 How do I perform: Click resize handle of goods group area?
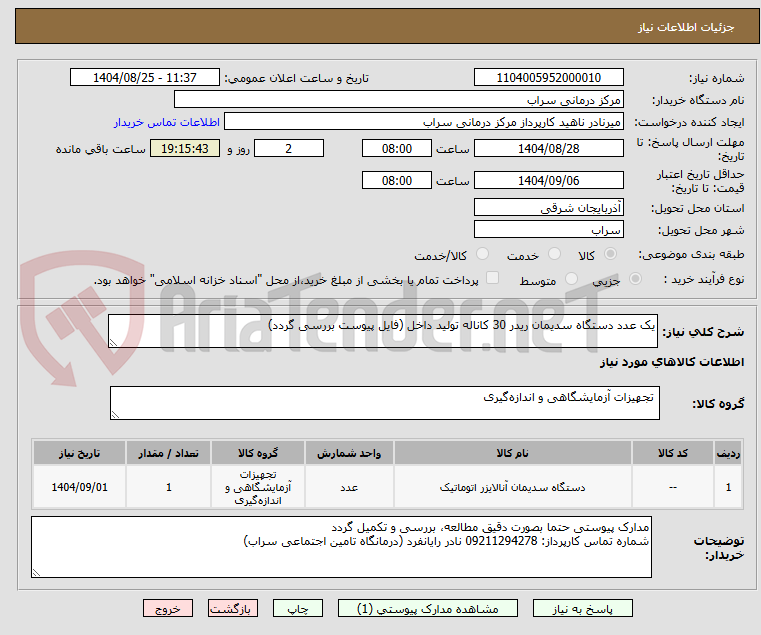coord(115,415)
